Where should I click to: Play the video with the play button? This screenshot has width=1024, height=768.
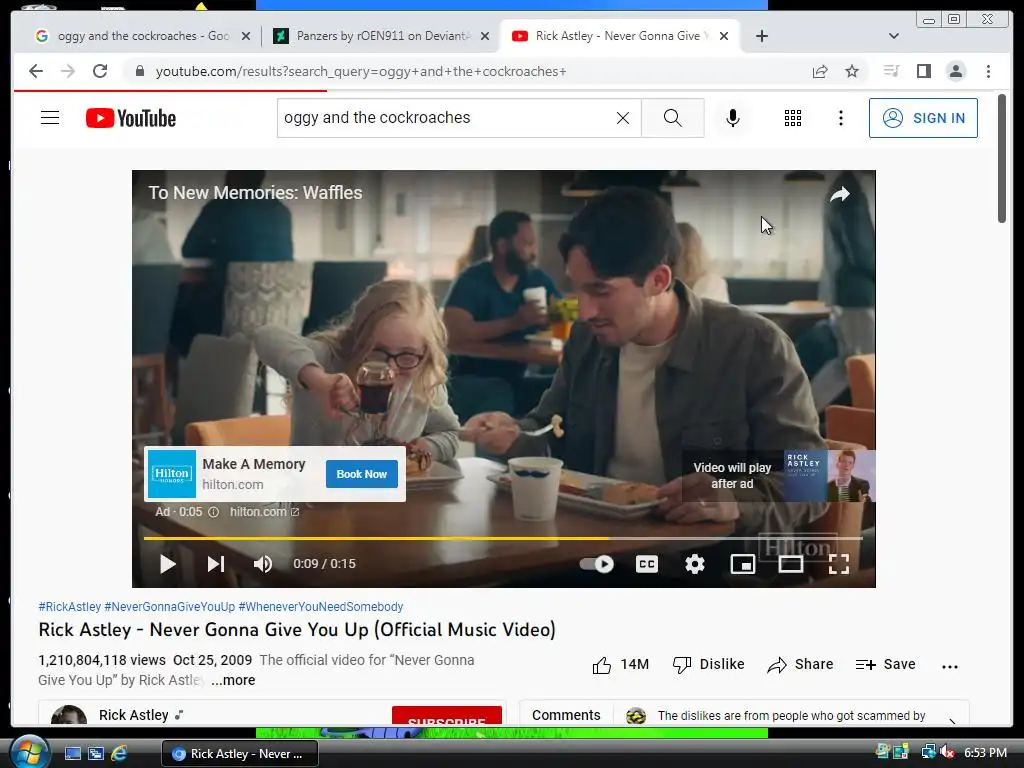click(167, 564)
